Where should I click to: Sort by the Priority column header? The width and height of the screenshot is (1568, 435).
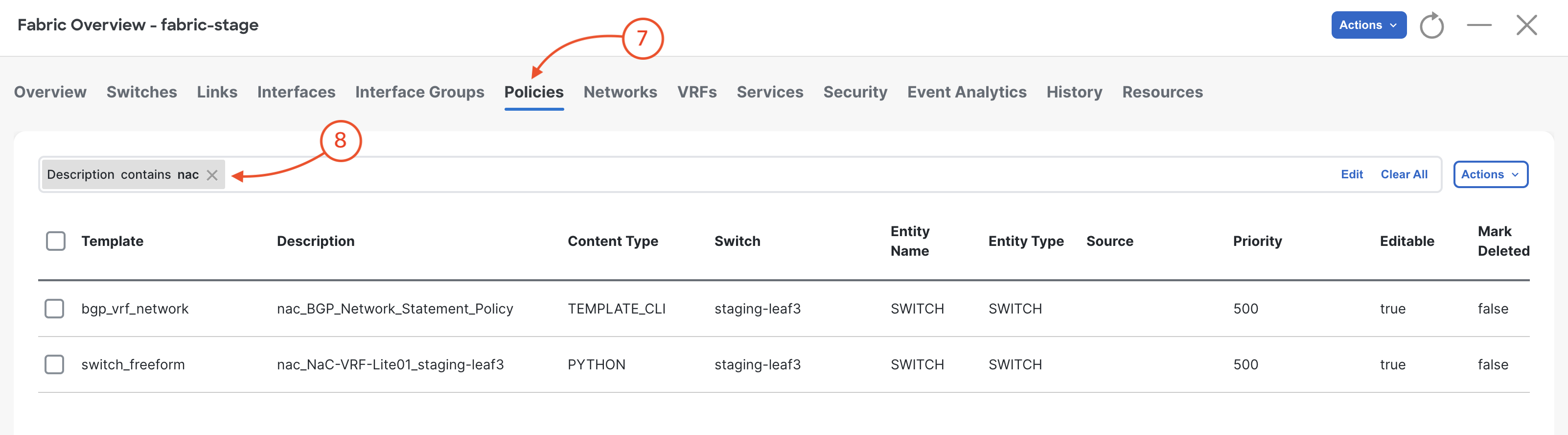click(1257, 242)
